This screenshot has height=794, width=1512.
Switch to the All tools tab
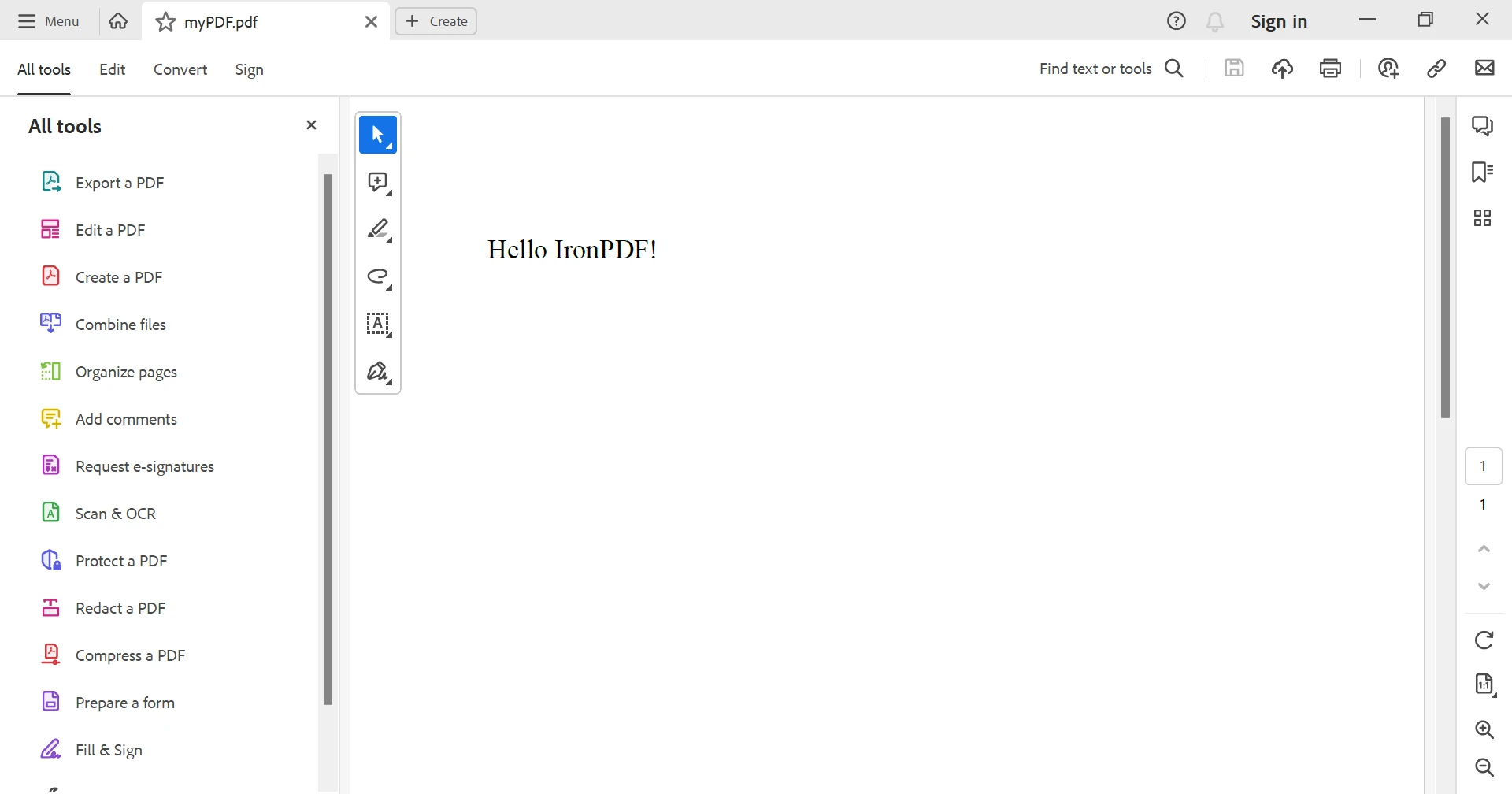click(x=44, y=69)
